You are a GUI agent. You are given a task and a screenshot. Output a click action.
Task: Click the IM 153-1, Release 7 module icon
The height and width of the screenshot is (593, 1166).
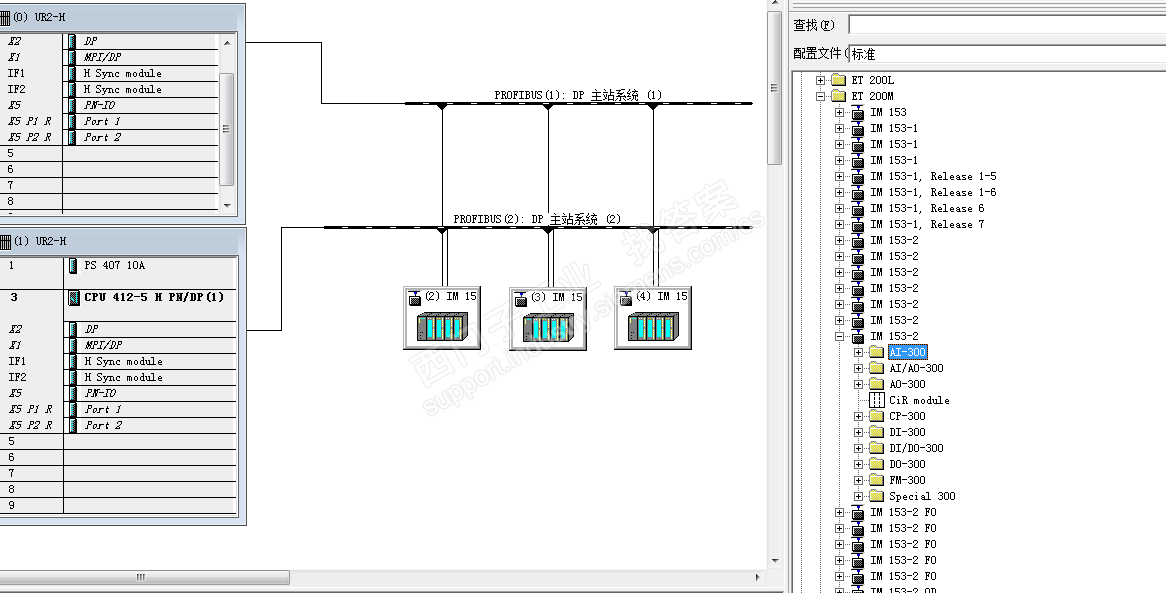click(857, 224)
